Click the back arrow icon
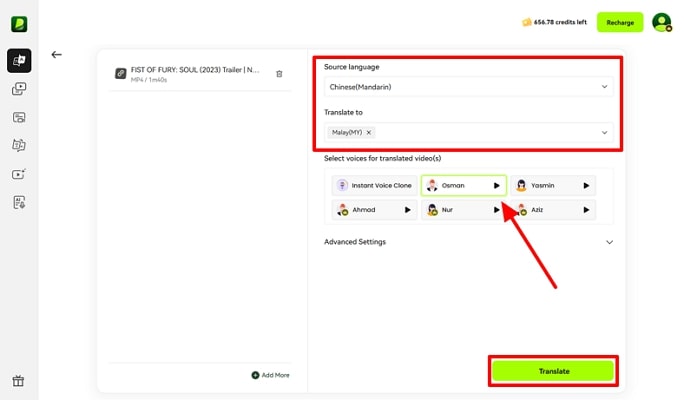Image resolution: width=684 pixels, height=400 pixels. 57,55
